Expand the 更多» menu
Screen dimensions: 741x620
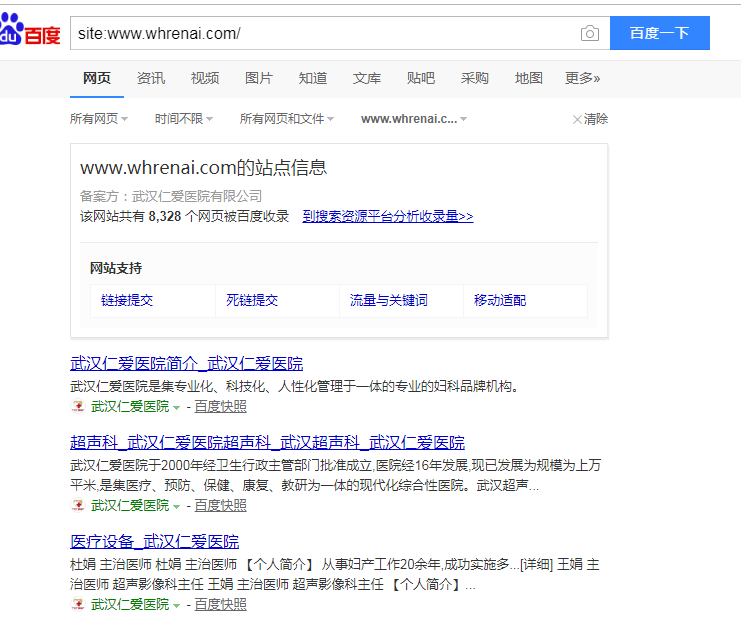tap(582, 78)
